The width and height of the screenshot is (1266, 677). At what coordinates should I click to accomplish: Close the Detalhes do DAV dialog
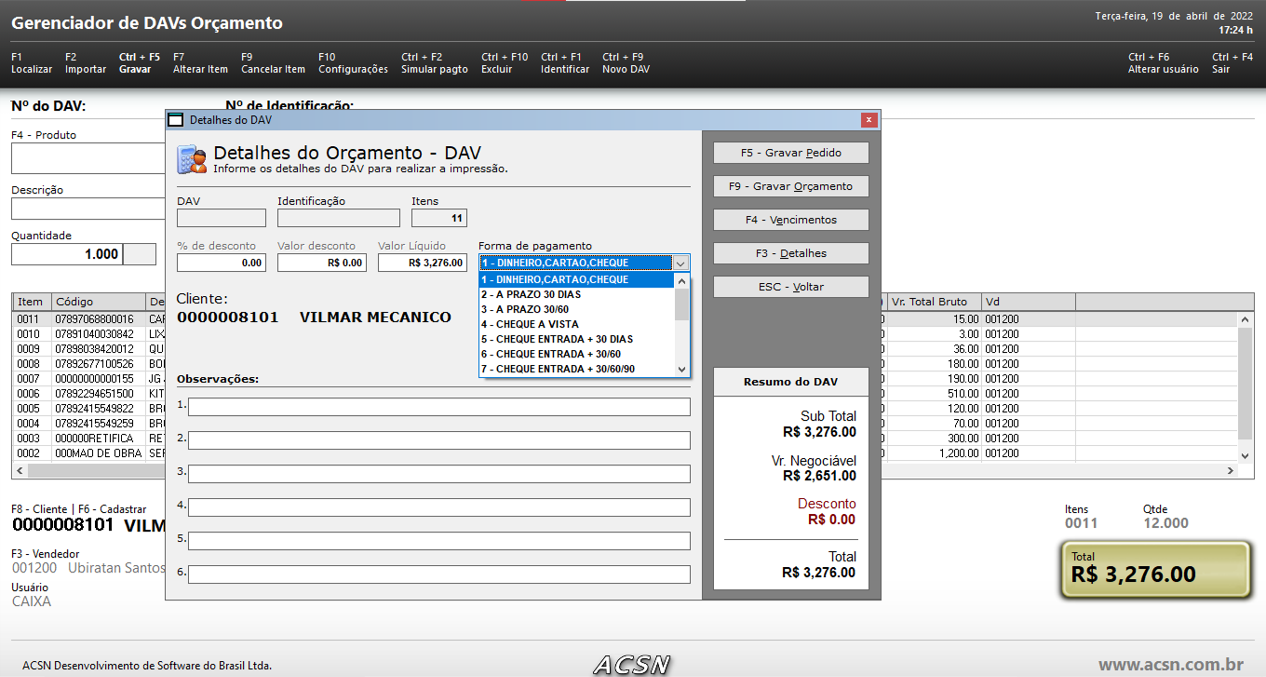[x=869, y=120]
